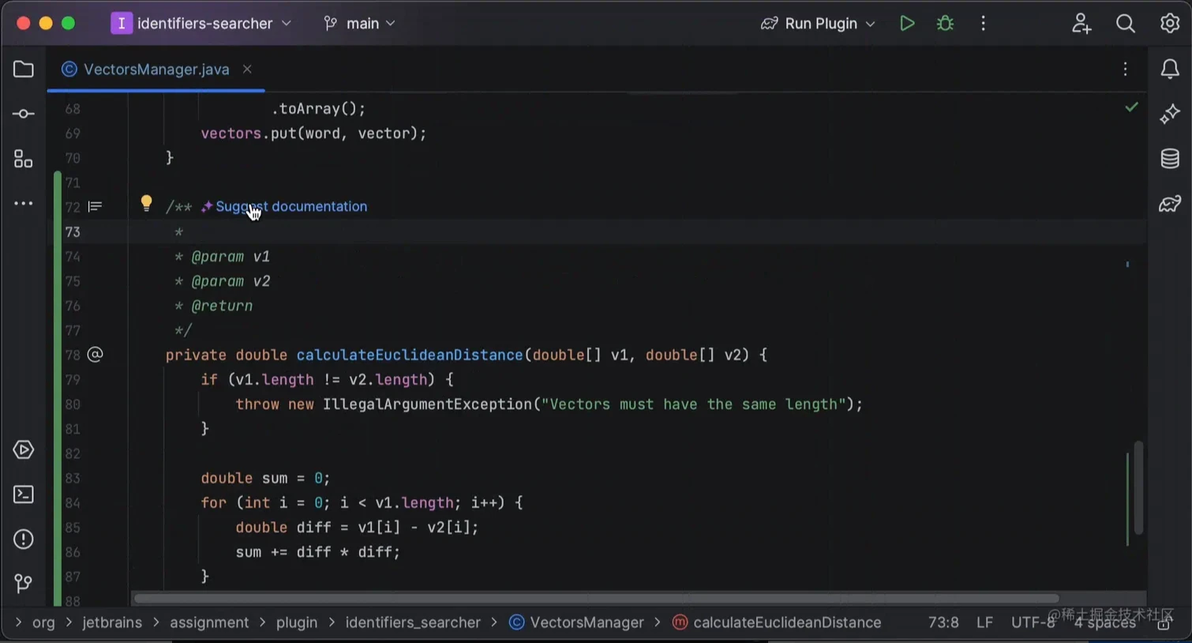Image resolution: width=1192 pixels, height=643 pixels.
Task: Click the @param v1 doc line
Action: point(222,257)
